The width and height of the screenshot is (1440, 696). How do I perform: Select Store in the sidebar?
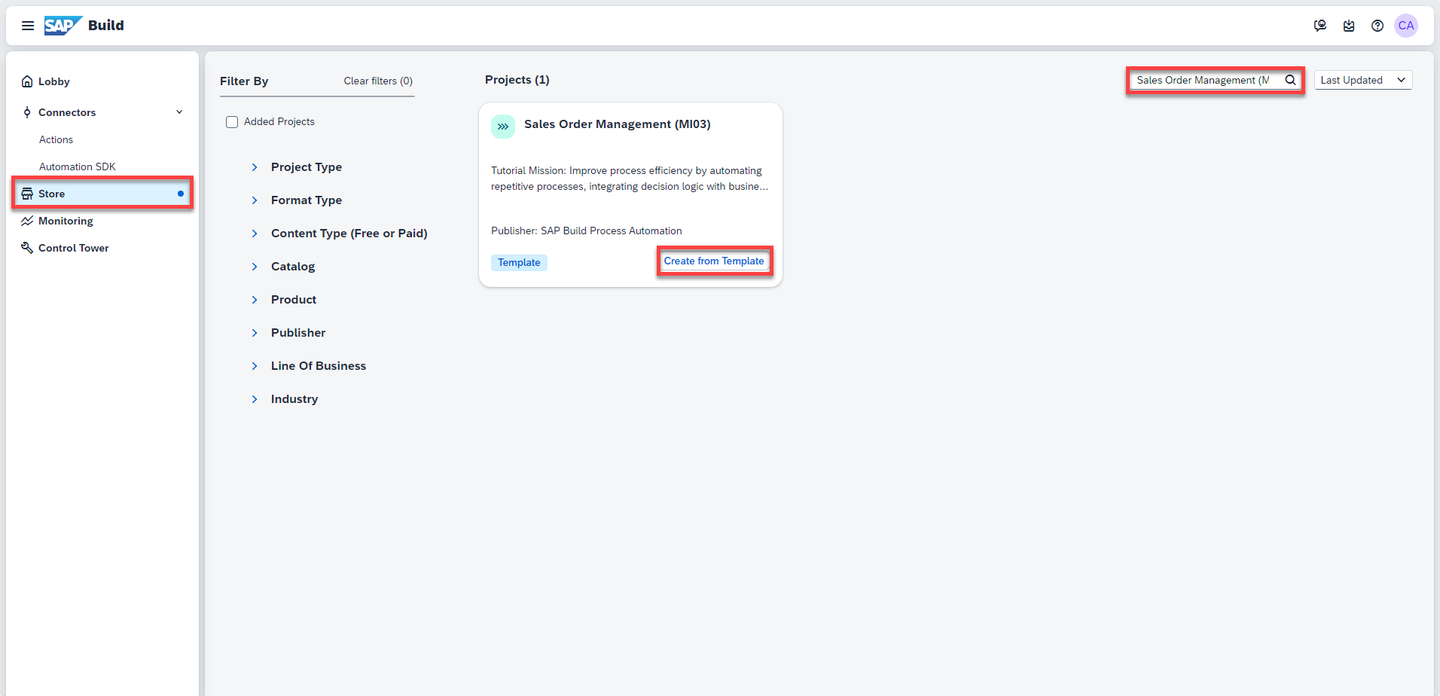point(102,194)
